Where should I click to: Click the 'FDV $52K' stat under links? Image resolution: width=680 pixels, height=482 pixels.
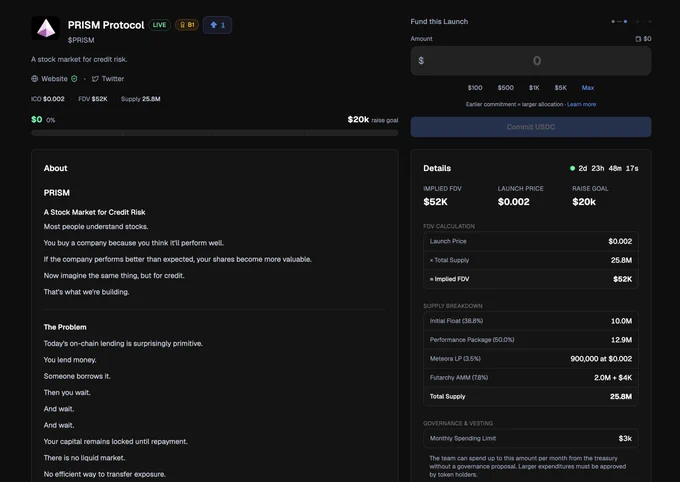[93, 99]
